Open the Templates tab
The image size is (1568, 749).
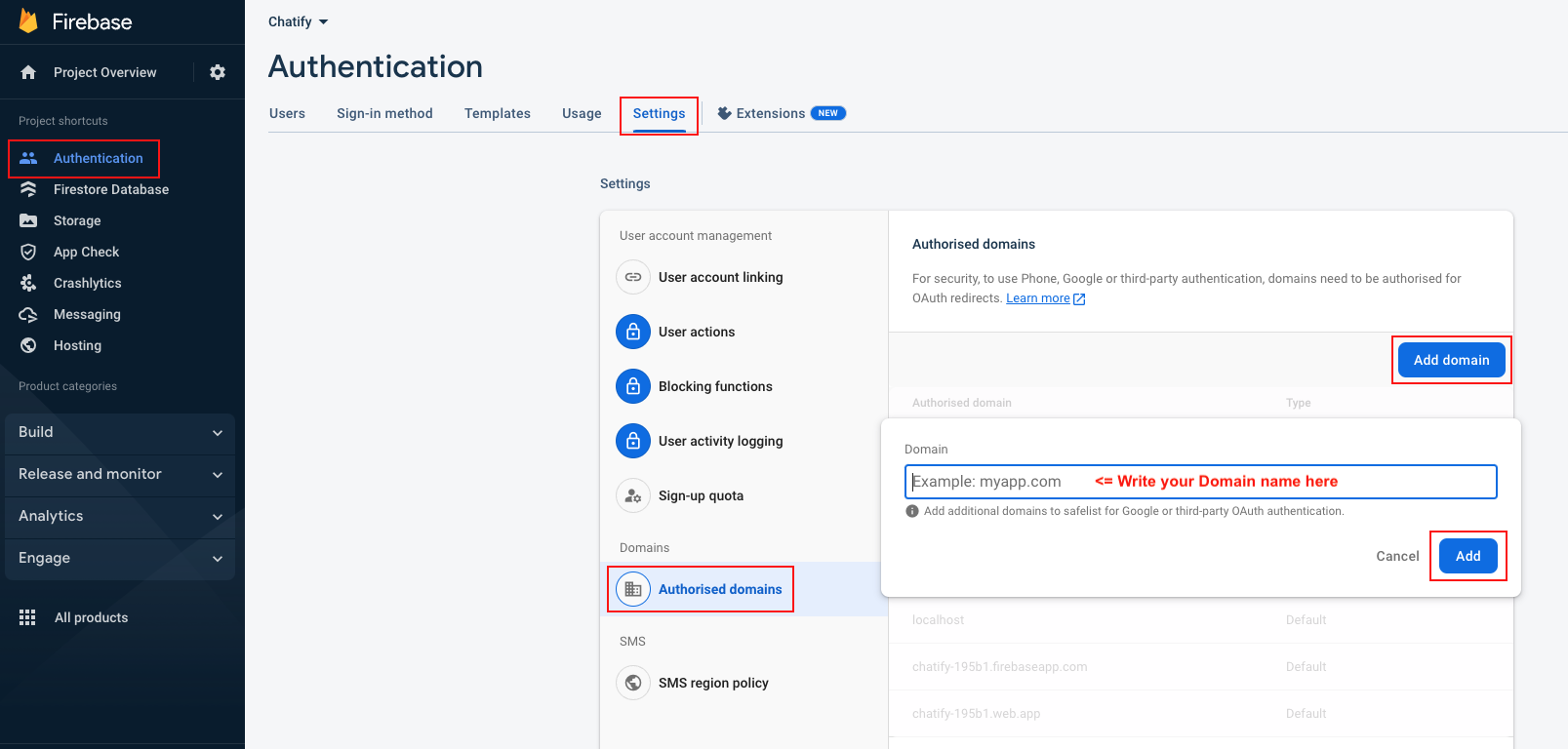coord(497,113)
